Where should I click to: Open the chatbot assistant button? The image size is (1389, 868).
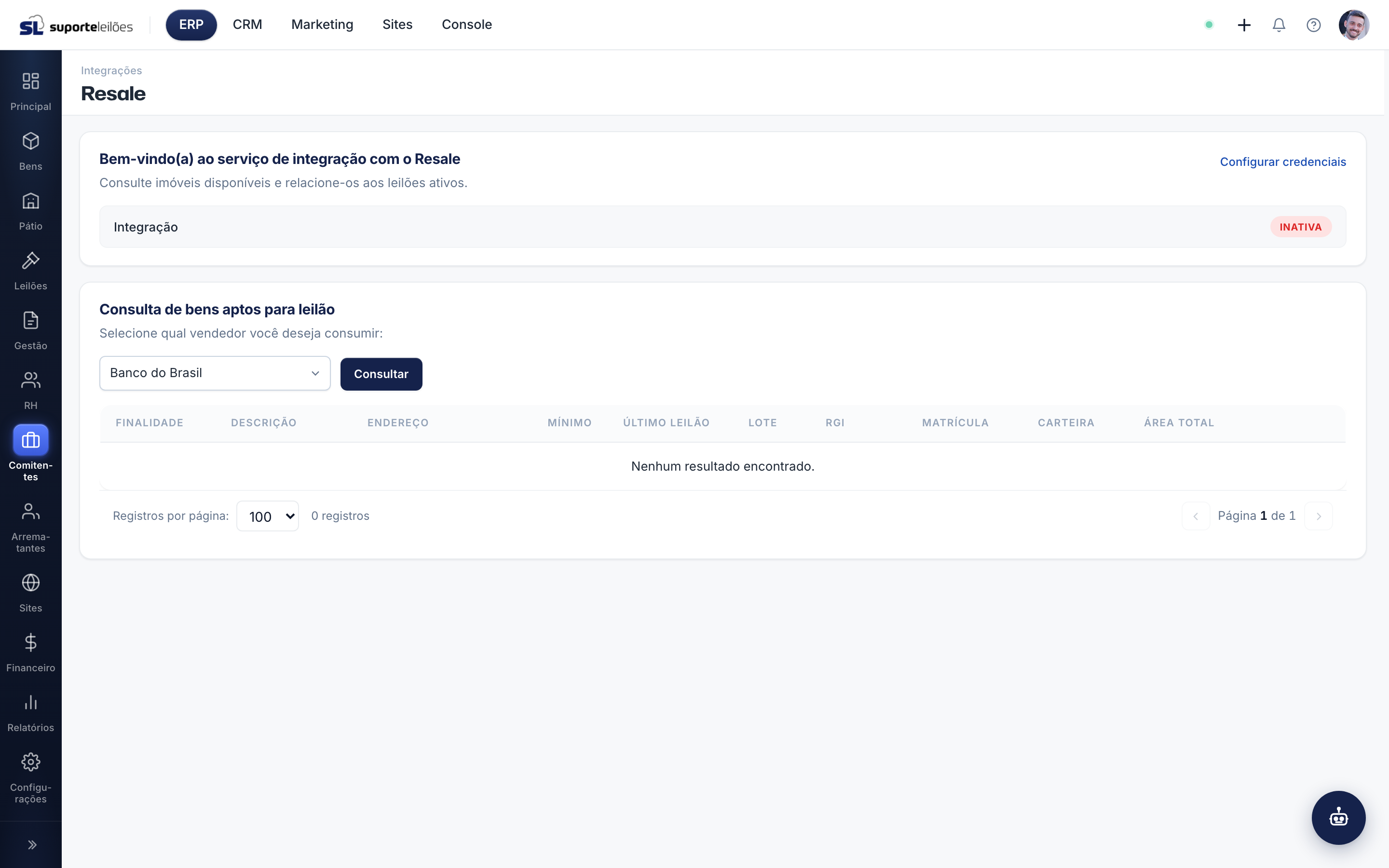pyautogui.click(x=1338, y=817)
